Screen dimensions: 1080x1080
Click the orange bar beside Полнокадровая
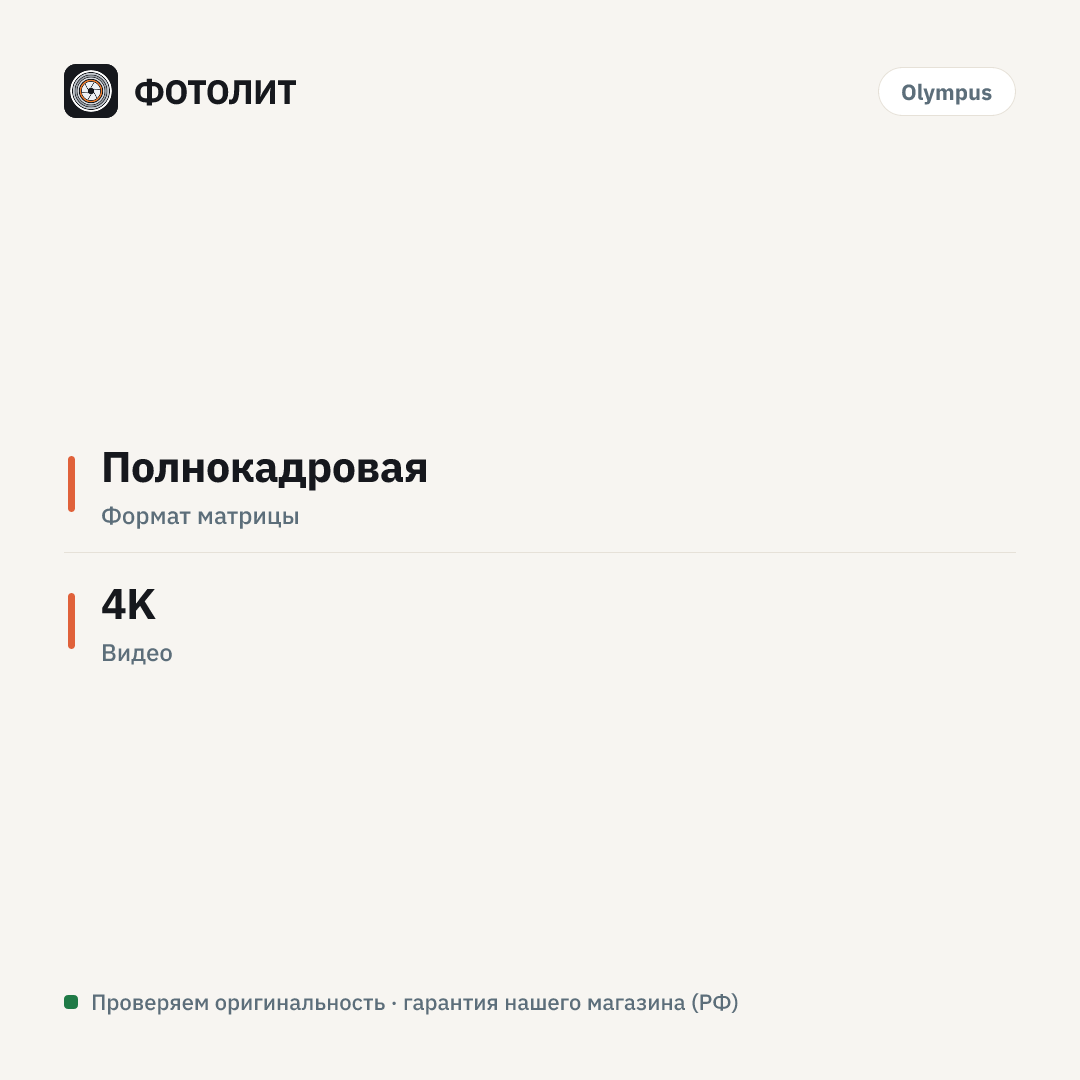click(72, 484)
